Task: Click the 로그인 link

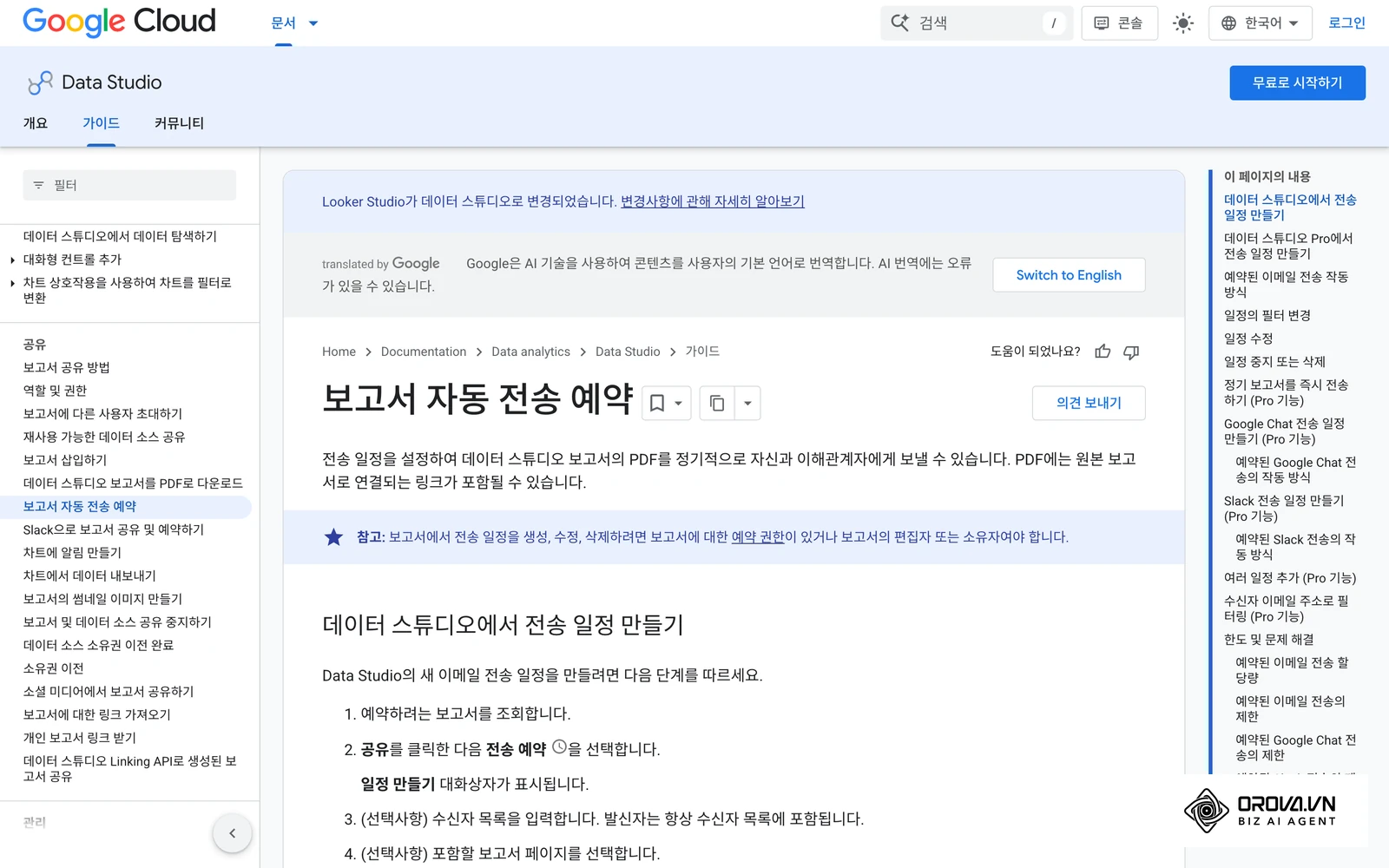Action: pyautogui.click(x=1346, y=23)
